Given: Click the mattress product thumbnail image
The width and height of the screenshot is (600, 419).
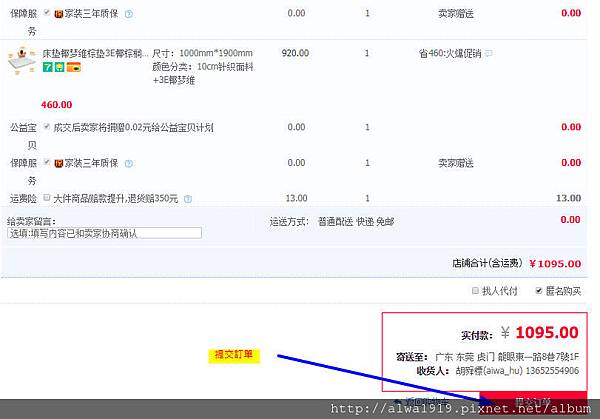Looking at the screenshot, I should 22,60.
